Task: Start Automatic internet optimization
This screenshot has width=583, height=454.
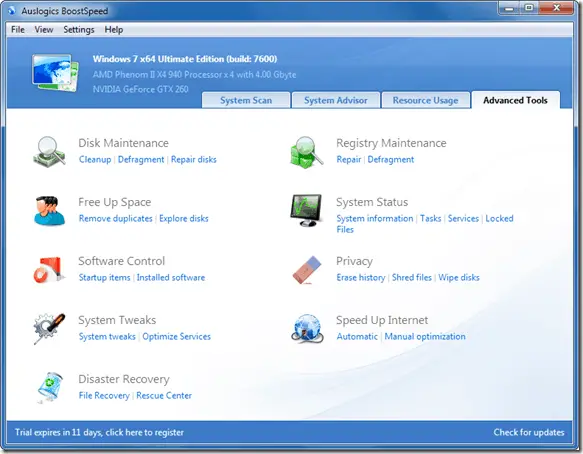Action: pyautogui.click(x=357, y=337)
